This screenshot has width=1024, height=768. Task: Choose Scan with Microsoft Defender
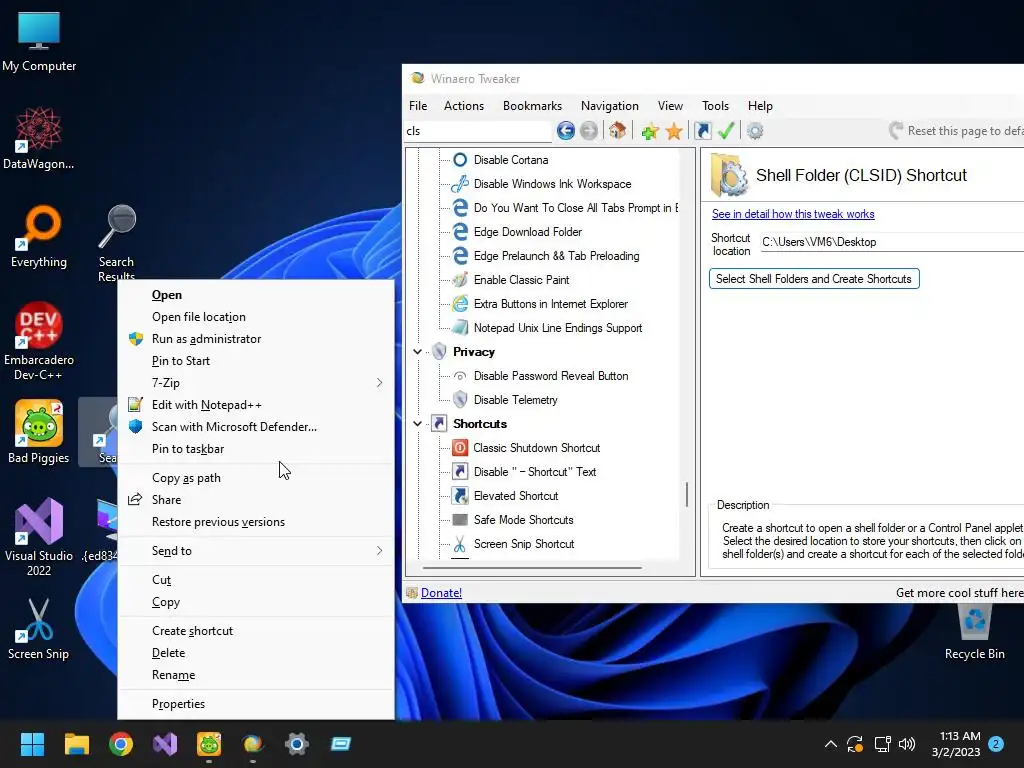[x=256, y=427]
